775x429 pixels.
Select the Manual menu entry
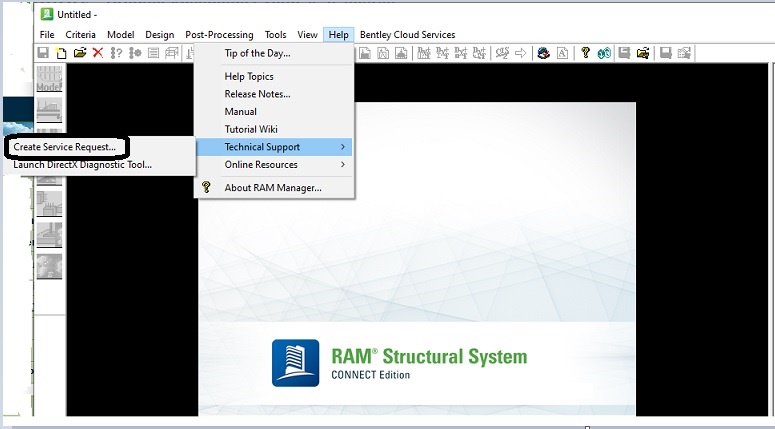coord(274,112)
